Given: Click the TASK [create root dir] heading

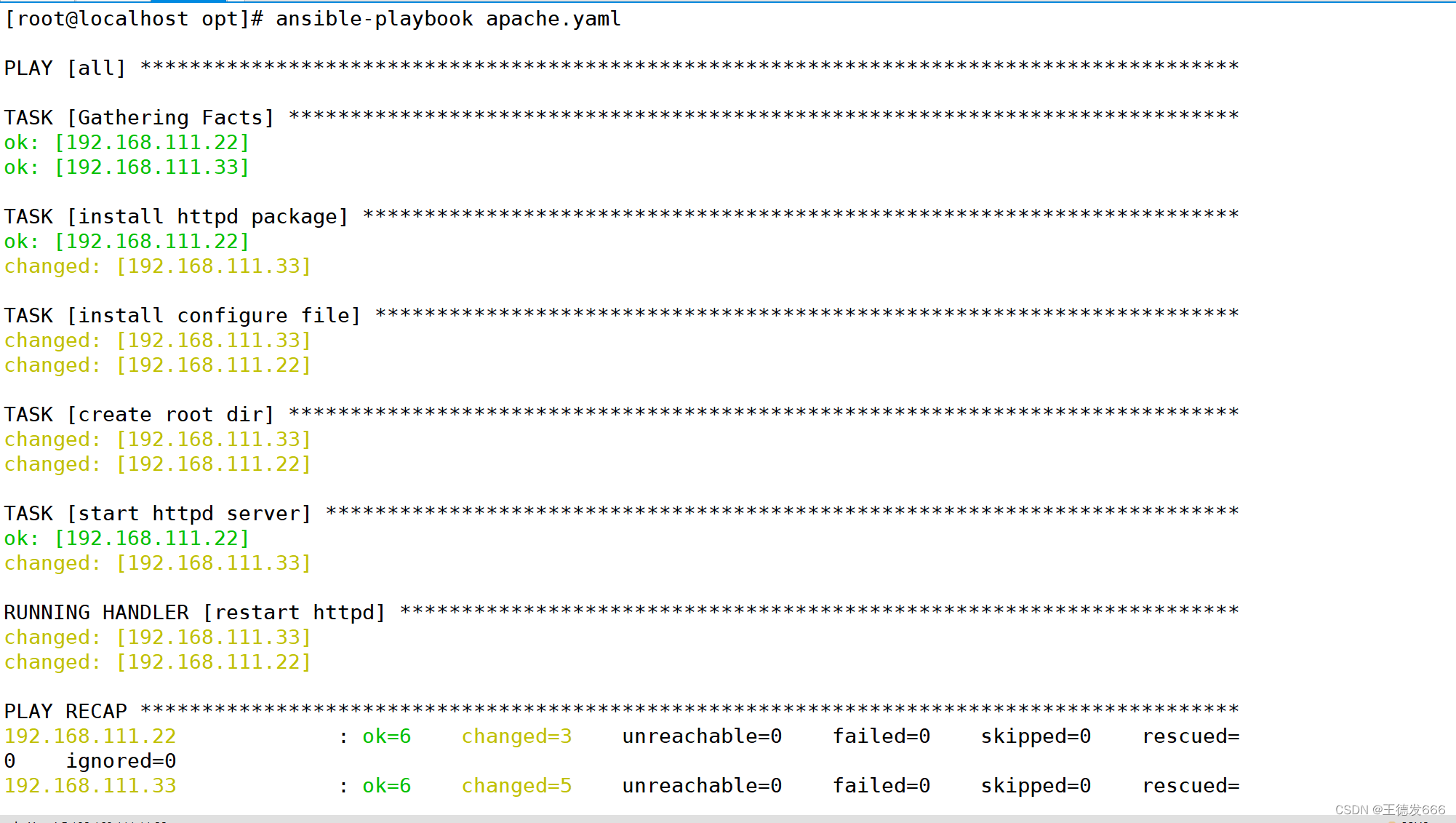Looking at the screenshot, I should tap(139, 415).
